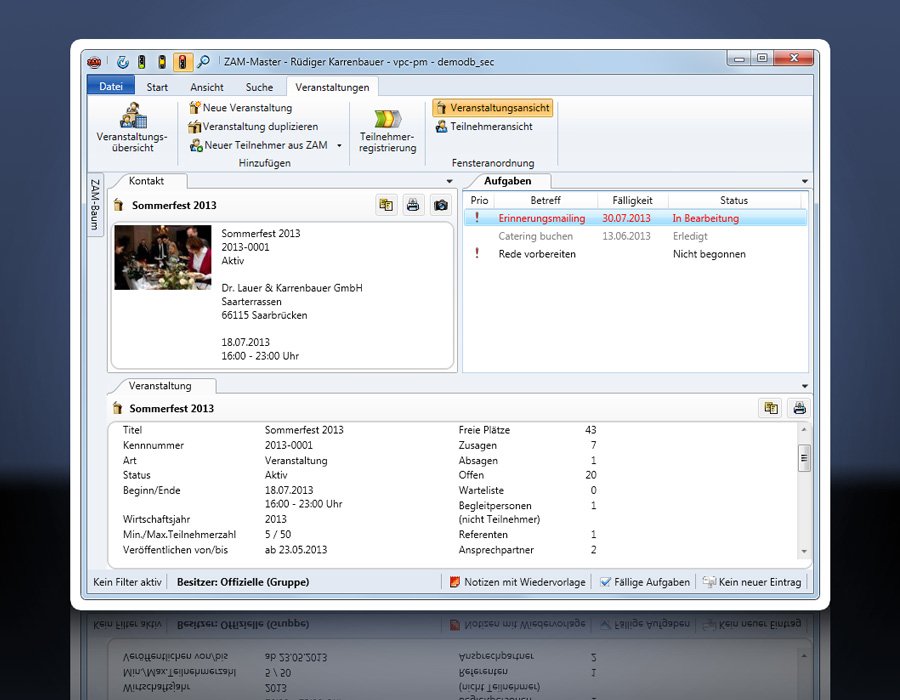
Task: Sort tasks by Status column
Action: tap(734, 200)
